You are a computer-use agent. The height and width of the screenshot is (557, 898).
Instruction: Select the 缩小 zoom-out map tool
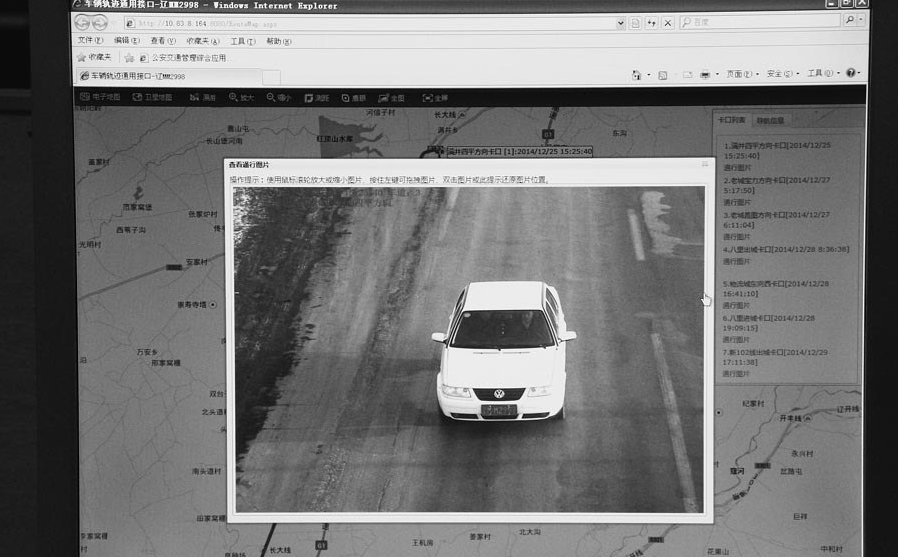[279, 98]
